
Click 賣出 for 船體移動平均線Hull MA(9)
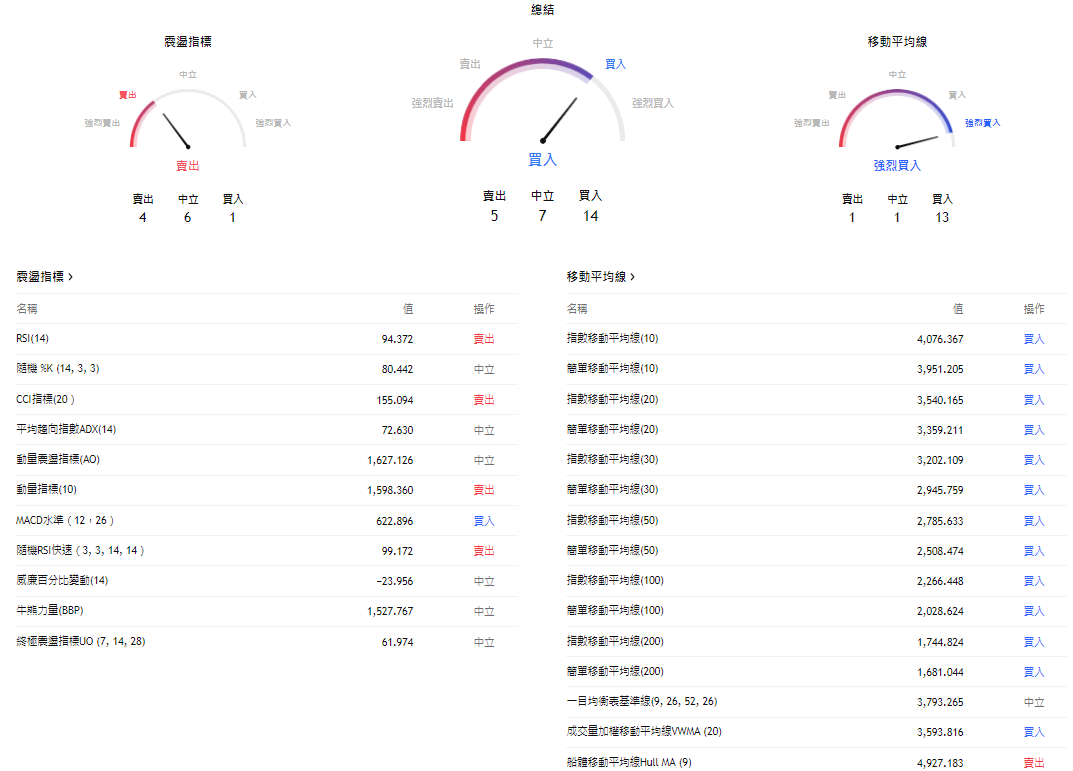[x=1033, y=761]
